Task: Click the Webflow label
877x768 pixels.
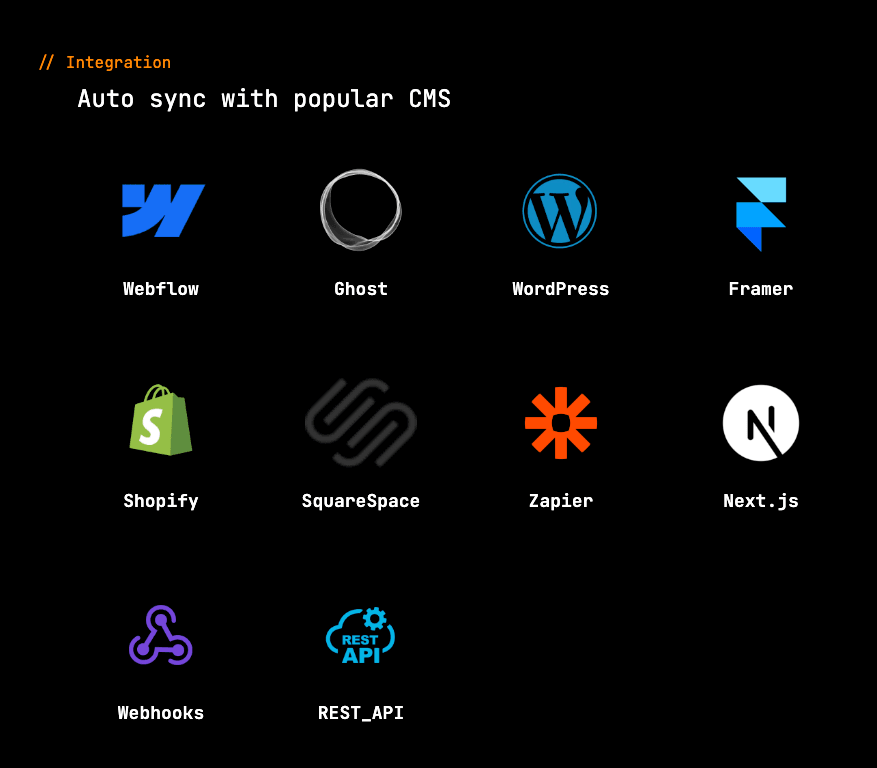Action: tap(161, 289)
